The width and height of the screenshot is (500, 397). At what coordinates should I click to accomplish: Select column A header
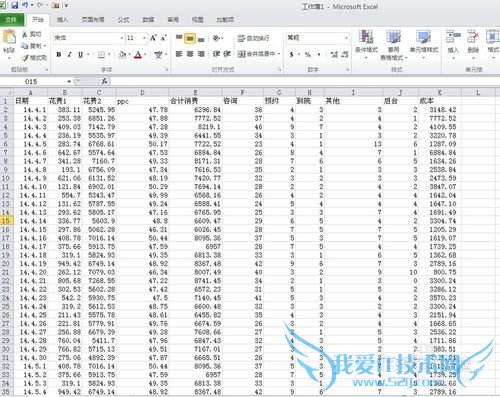click(30, 92)
